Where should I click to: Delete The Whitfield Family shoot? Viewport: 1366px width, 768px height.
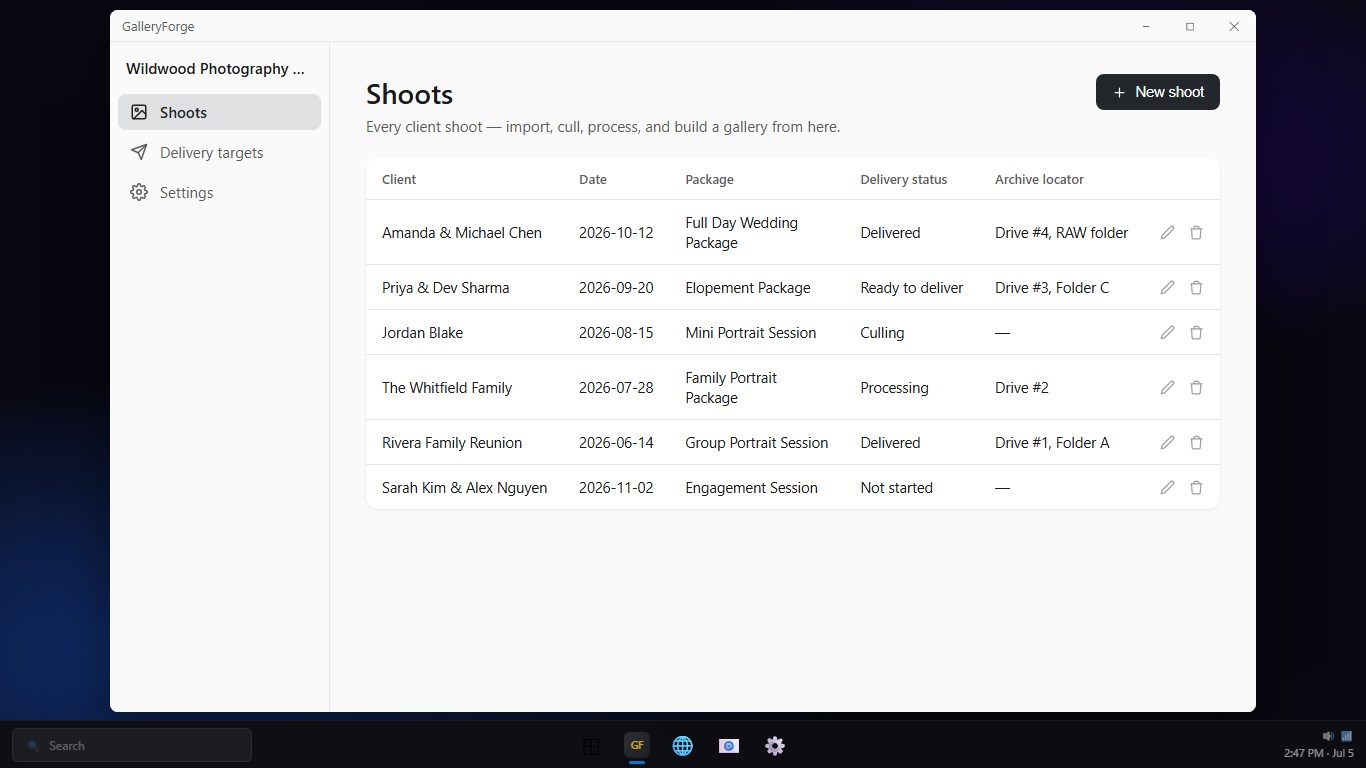click(1196, 387)
